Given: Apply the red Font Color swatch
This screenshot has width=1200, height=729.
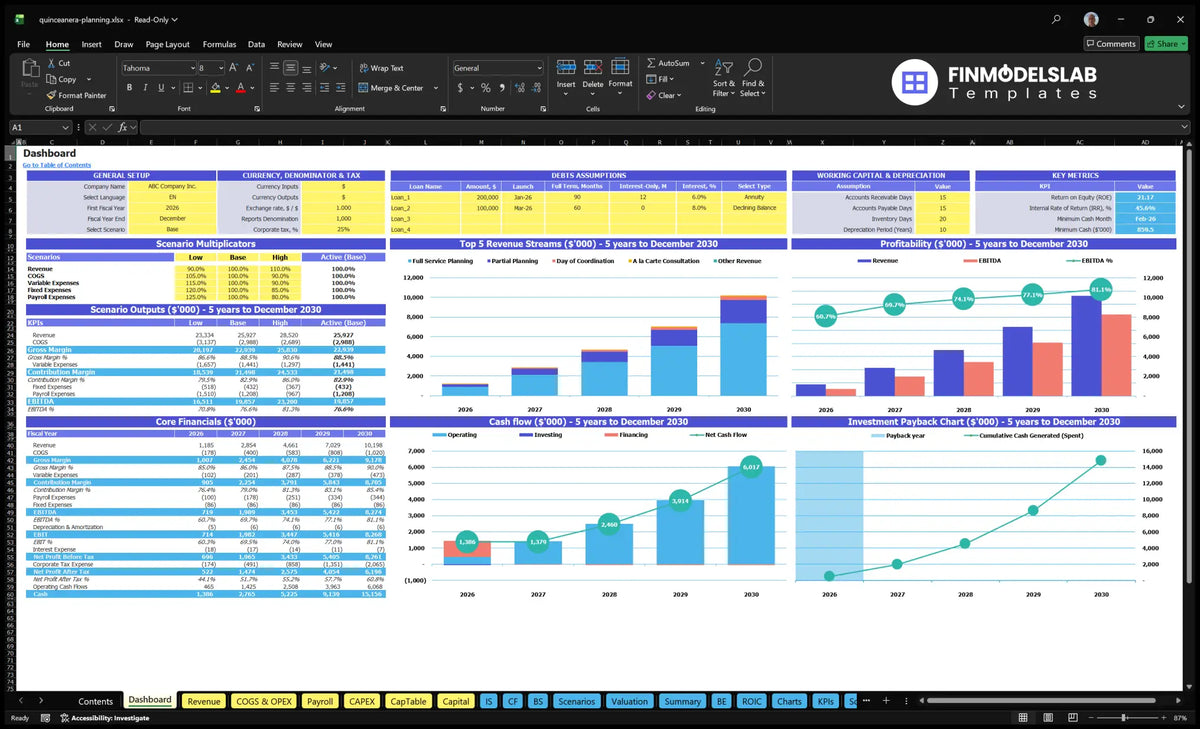Looking at the screenshot, I should click(240, 88).
